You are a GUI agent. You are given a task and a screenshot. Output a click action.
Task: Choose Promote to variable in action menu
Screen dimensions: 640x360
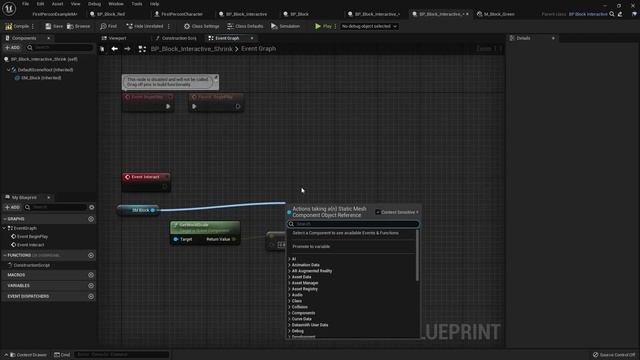[311, 247]
